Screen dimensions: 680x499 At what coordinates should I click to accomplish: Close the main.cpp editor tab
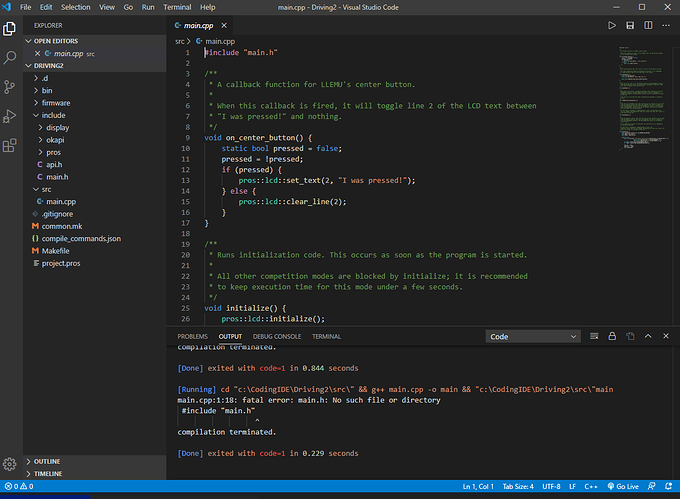coord(224,26)
